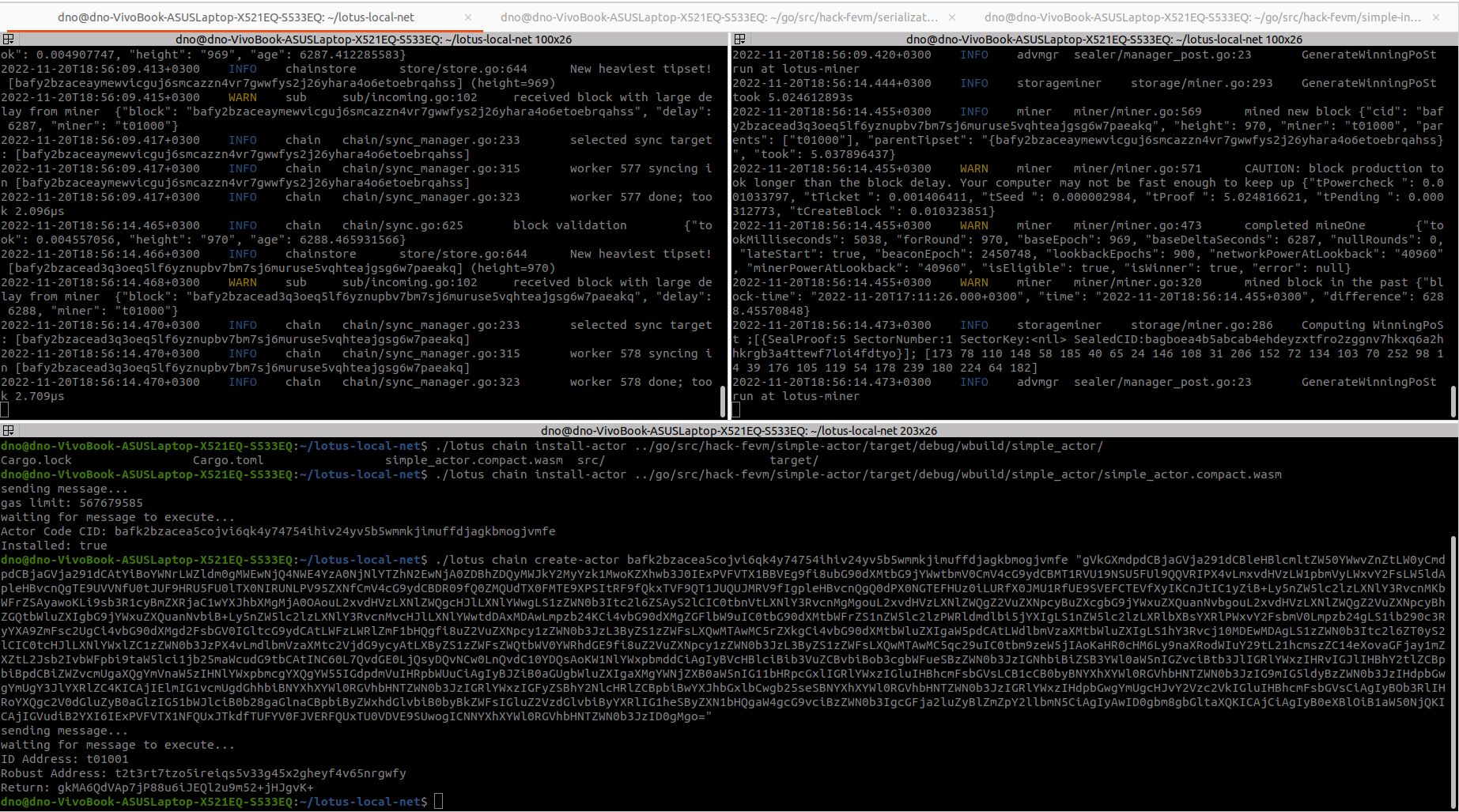Click 'miner/miner.go:571' in right log

pyautogui.click(x=1137, y=168)
